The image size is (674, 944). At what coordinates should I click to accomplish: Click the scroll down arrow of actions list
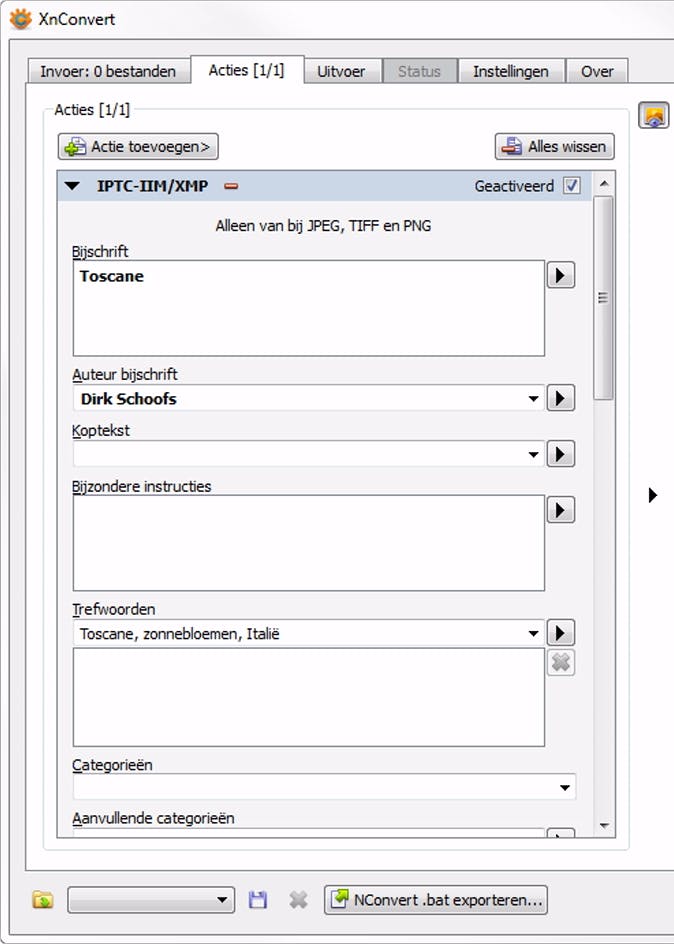click(604, 825)
